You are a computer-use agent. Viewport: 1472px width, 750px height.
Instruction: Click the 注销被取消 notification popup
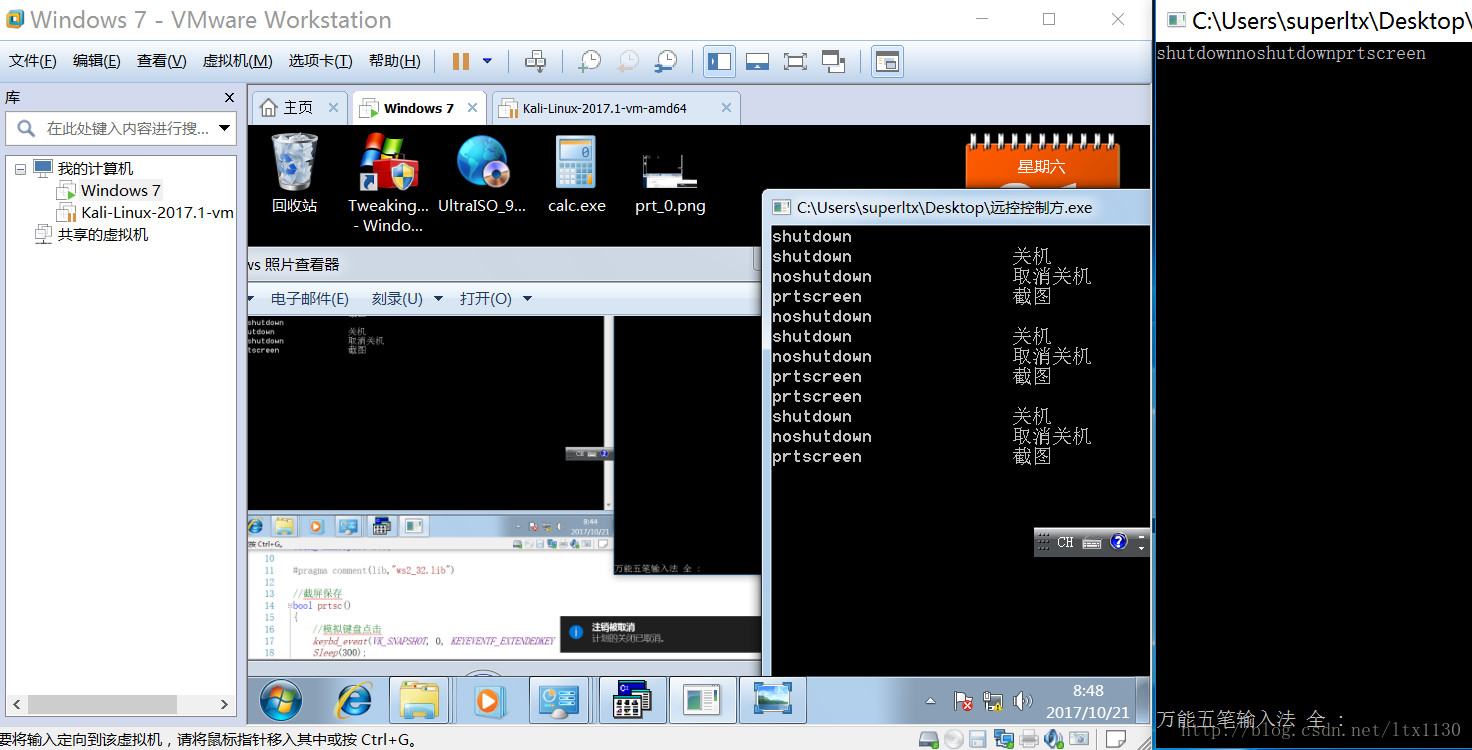[661, 634]
